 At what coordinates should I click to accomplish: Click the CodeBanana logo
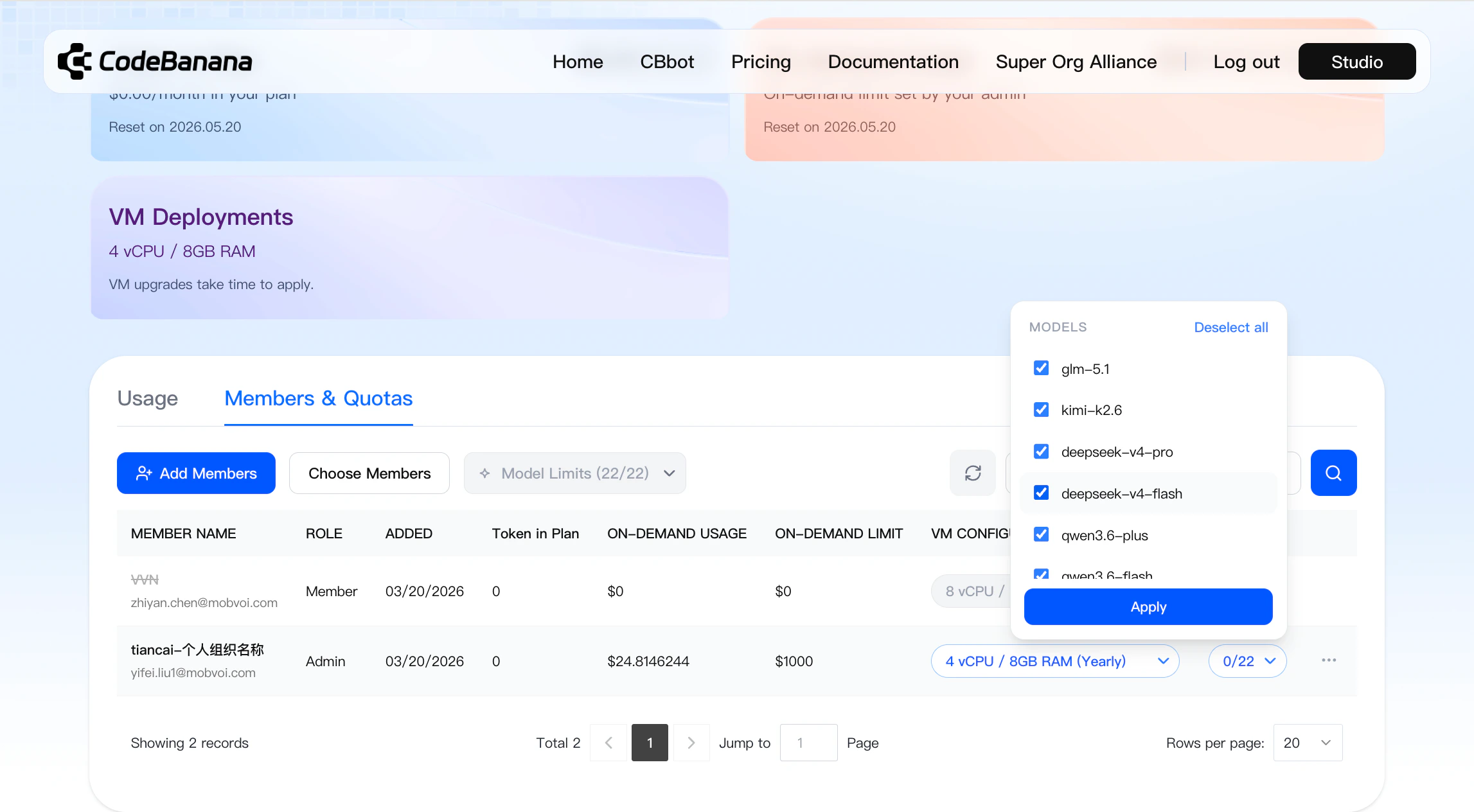click(155, 62)
